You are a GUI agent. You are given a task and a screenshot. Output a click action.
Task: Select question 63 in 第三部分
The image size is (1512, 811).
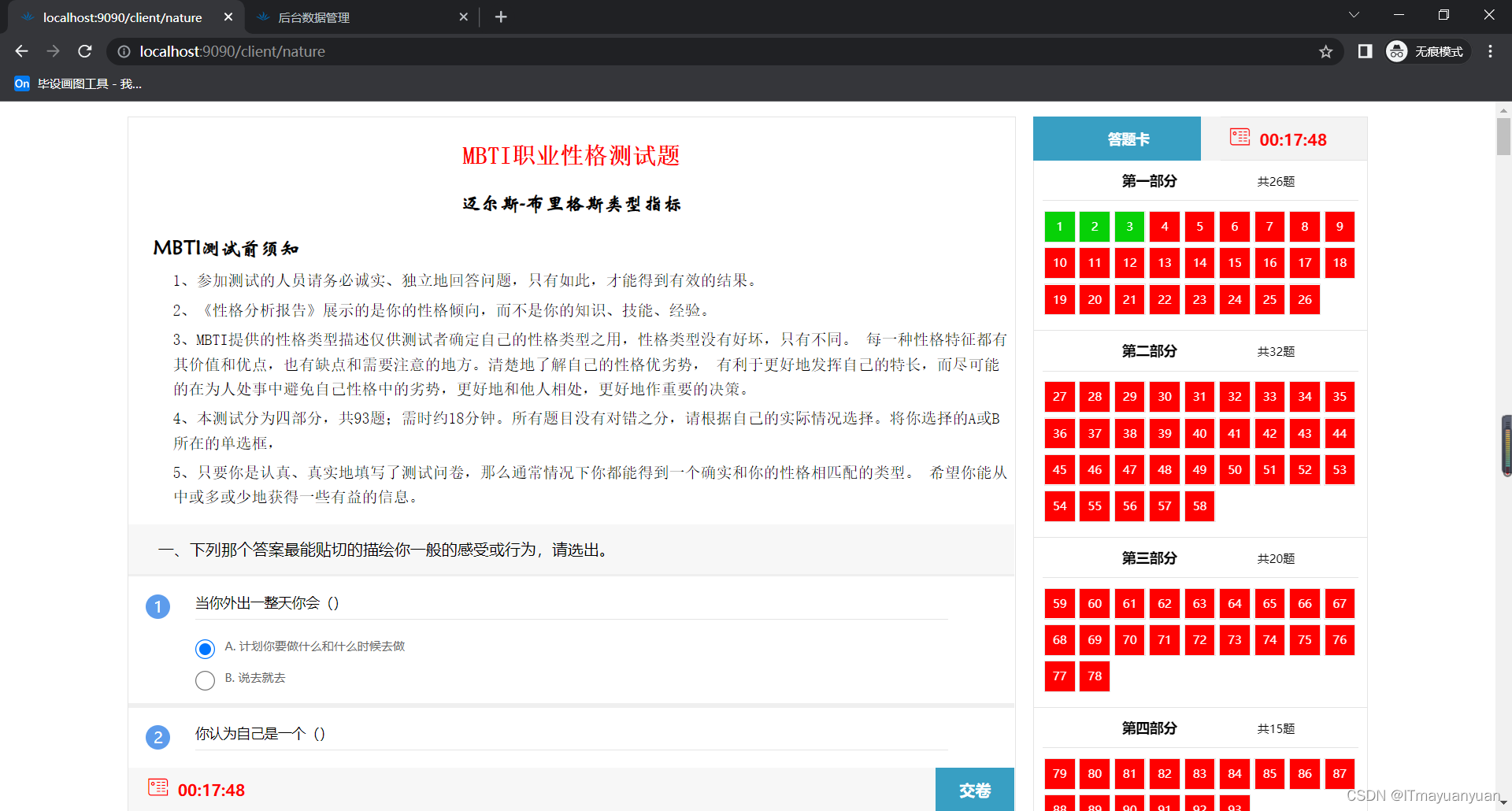pos(1199,604)
